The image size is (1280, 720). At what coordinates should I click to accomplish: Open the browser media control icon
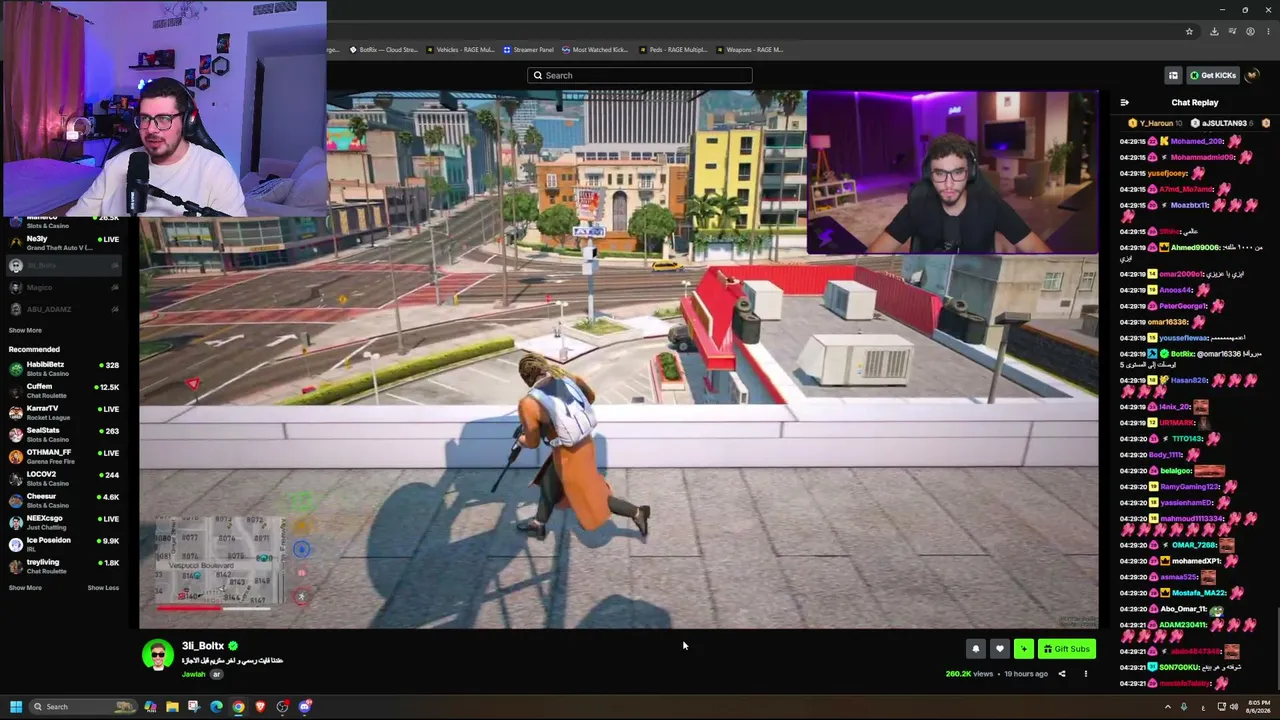pos(1232,31)
